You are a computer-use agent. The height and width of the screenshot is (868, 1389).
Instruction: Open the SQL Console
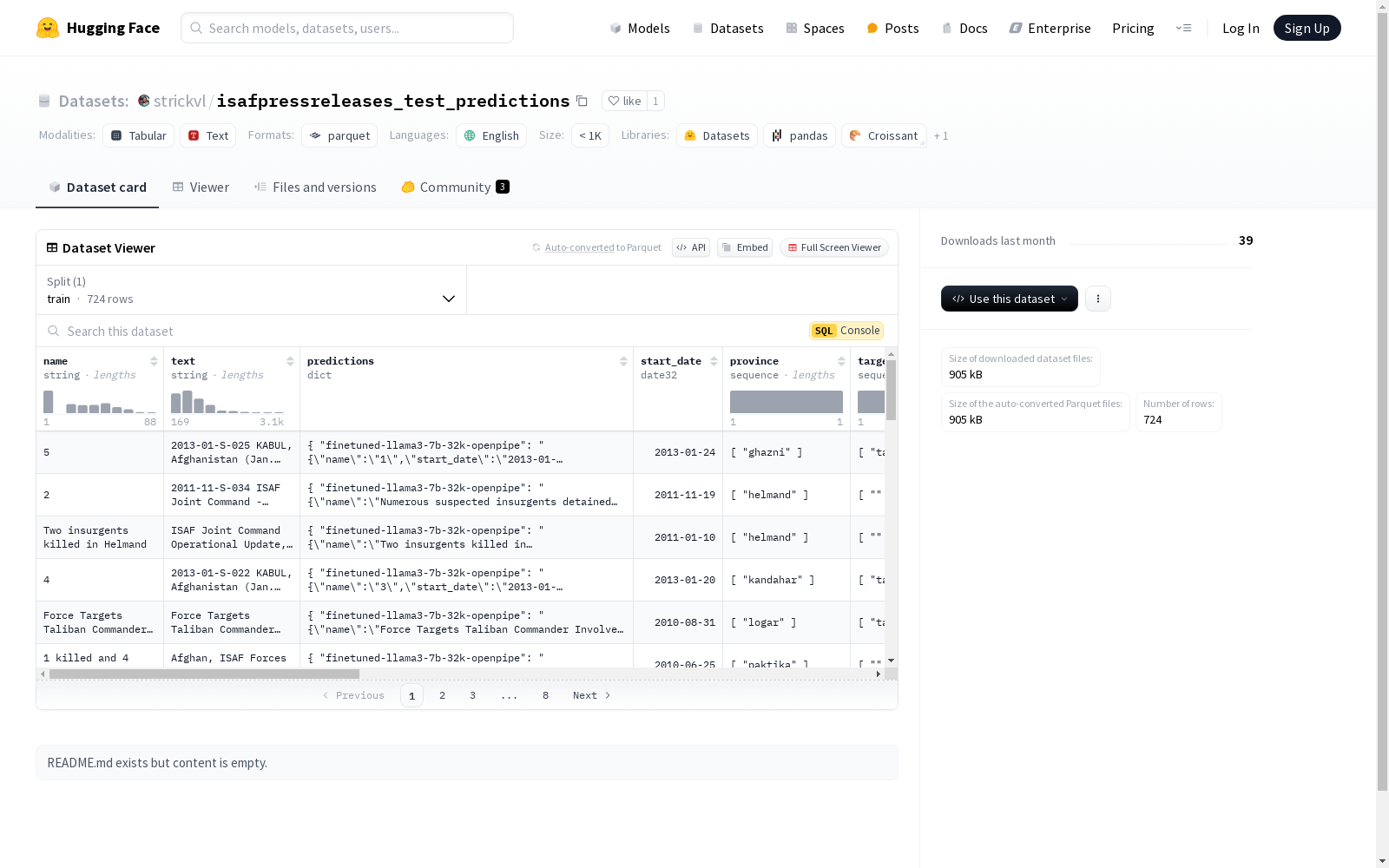pos(846,331)
